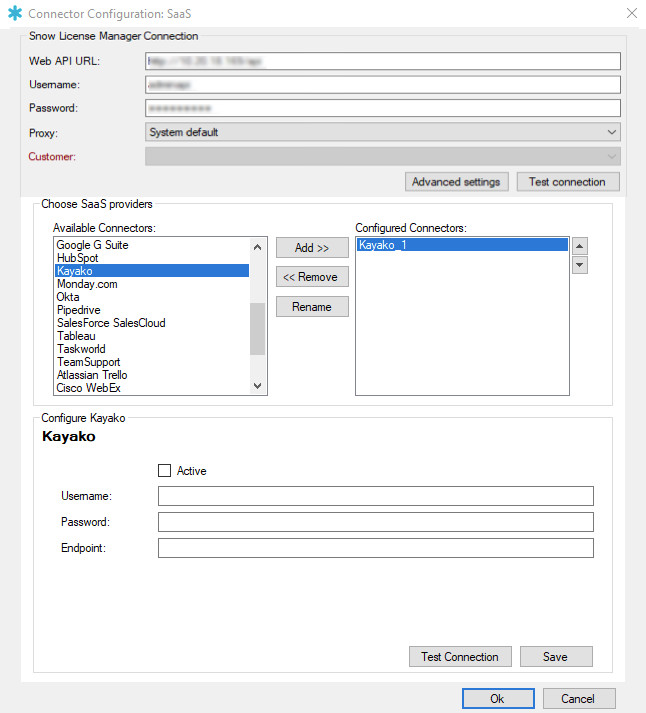Viewport: 646px width, 713px height.
Task: Click the Snow asterisk icon in title bar
Action: 14,14
